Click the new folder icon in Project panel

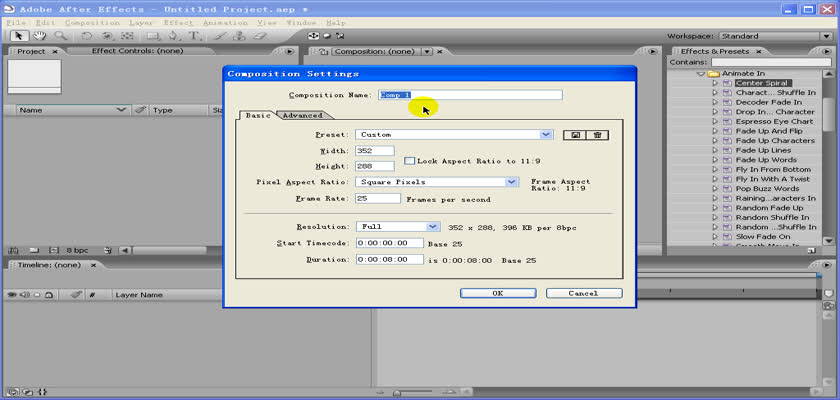click(34, 250)
